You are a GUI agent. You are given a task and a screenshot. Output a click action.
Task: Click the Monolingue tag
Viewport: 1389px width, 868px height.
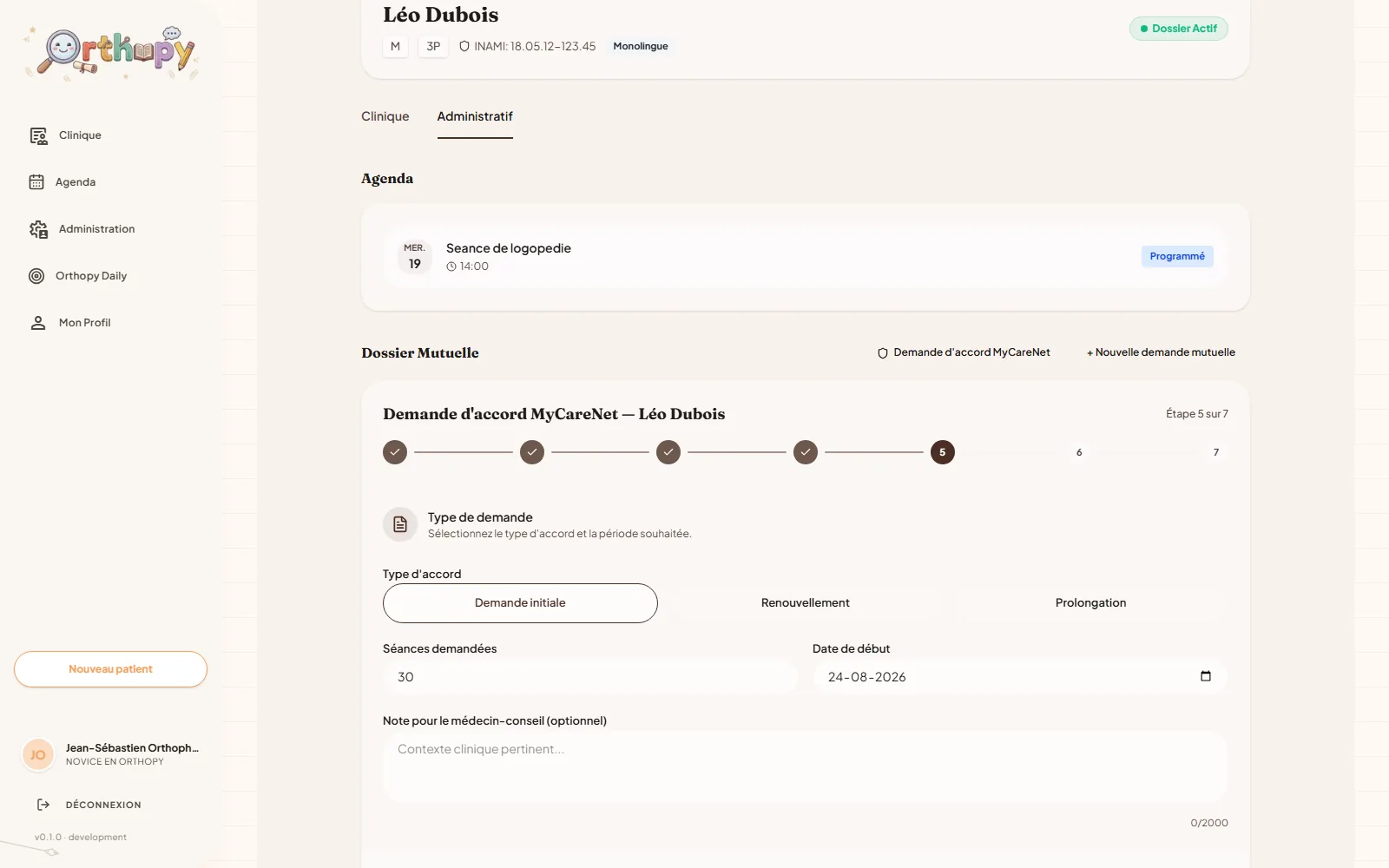click(x=641, y=46)
